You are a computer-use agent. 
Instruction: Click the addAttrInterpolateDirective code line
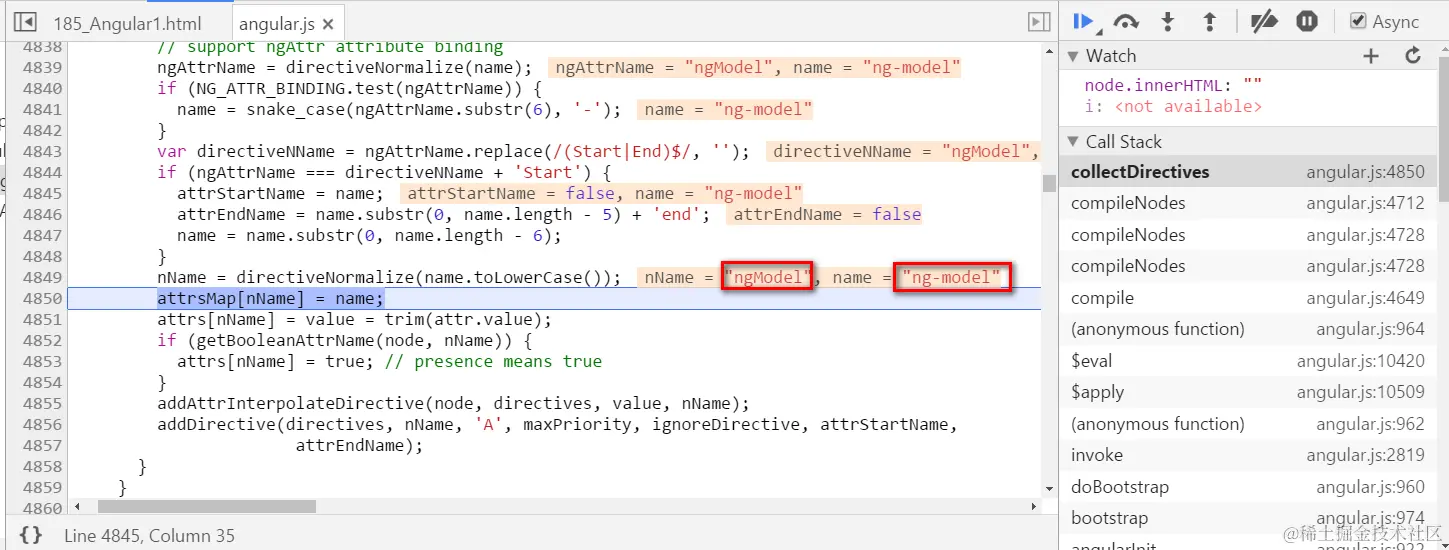[453, 404]
